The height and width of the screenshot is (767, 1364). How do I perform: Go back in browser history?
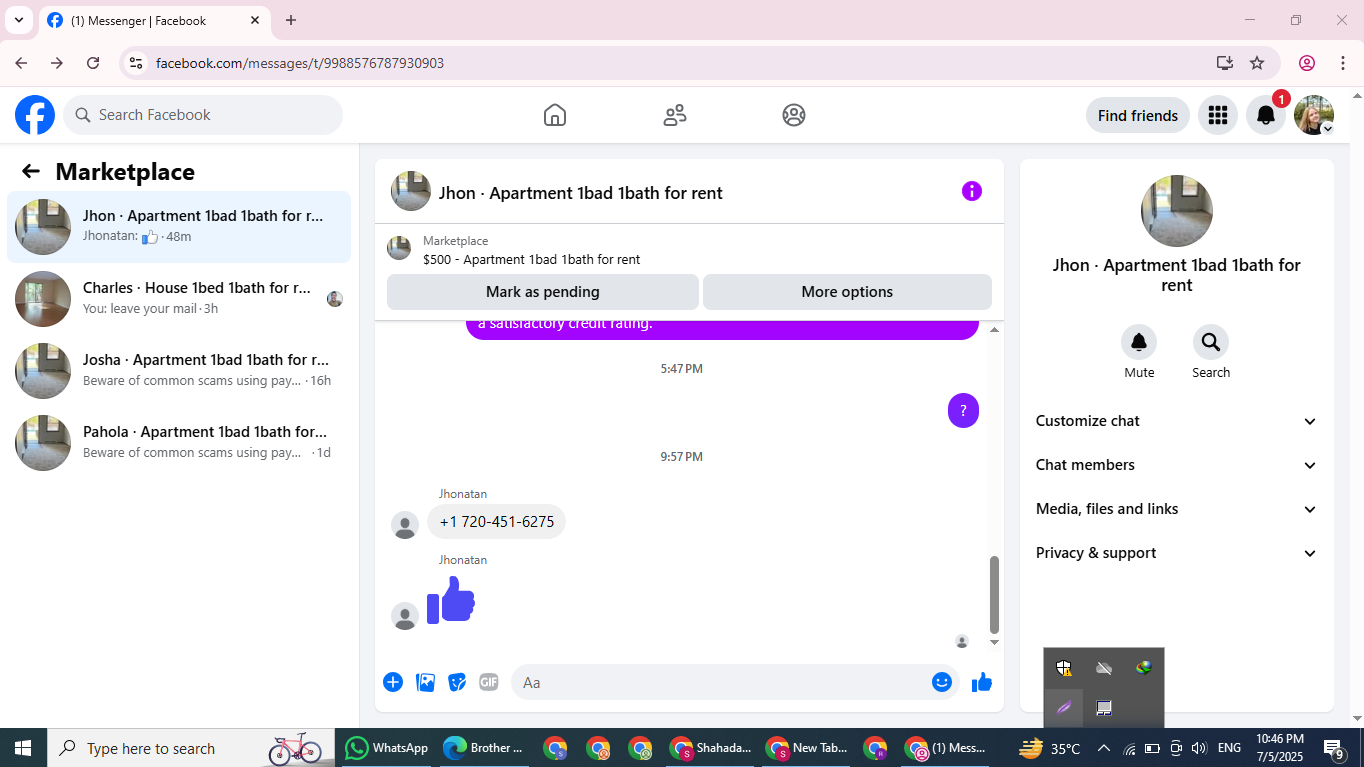(x=21, y=63)
